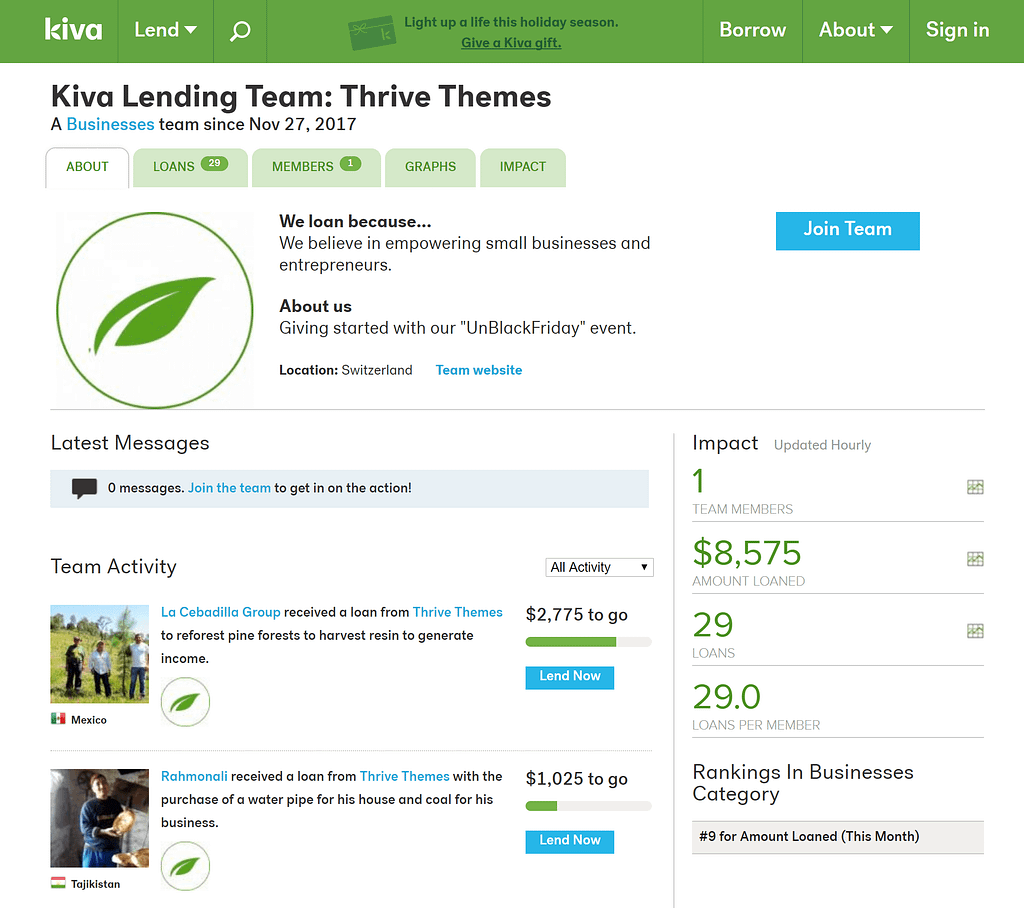Open the search magnifier icon
The height and width of the screenshot is (908, 1024).
click(240, 31)
